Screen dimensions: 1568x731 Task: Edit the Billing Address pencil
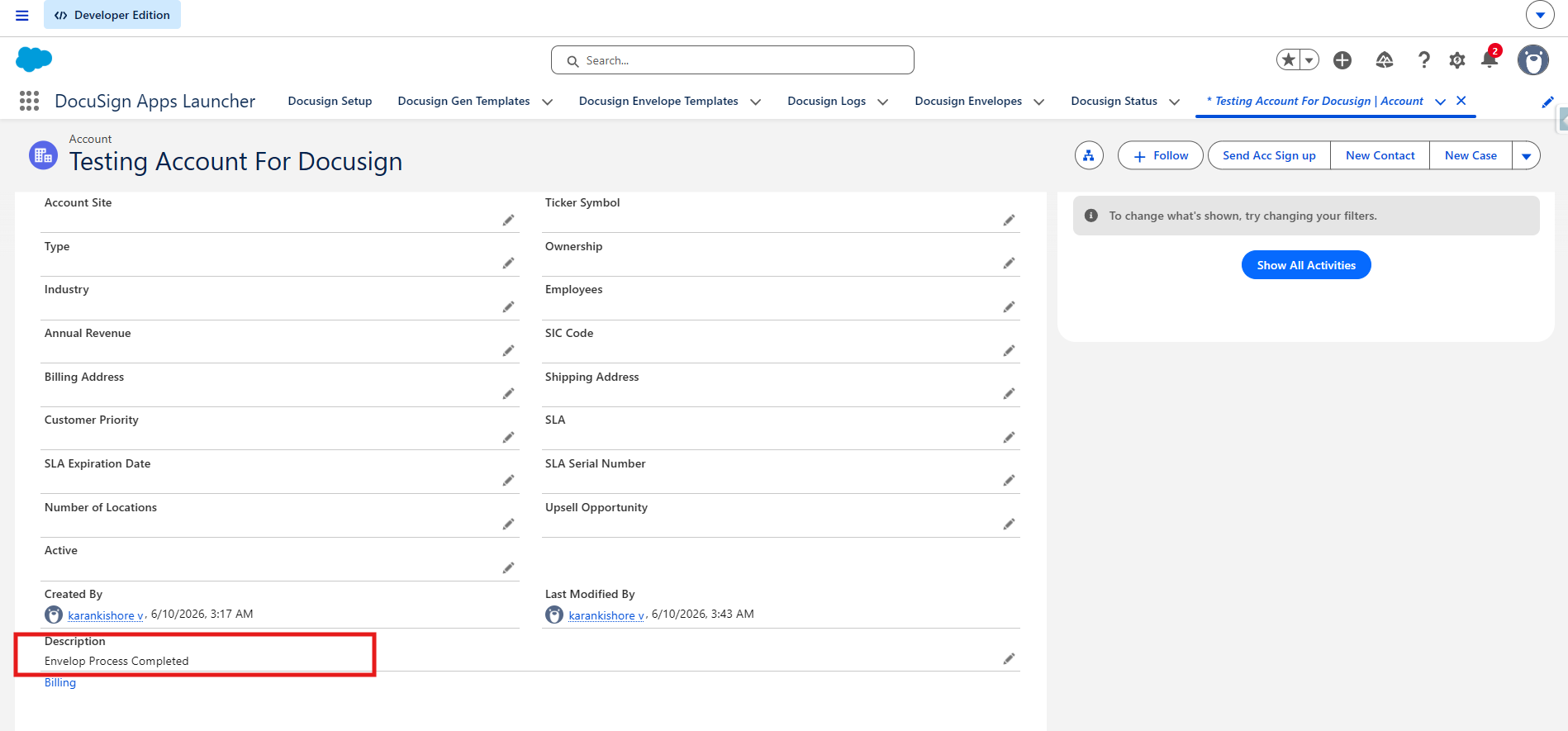tap(508, 393)
